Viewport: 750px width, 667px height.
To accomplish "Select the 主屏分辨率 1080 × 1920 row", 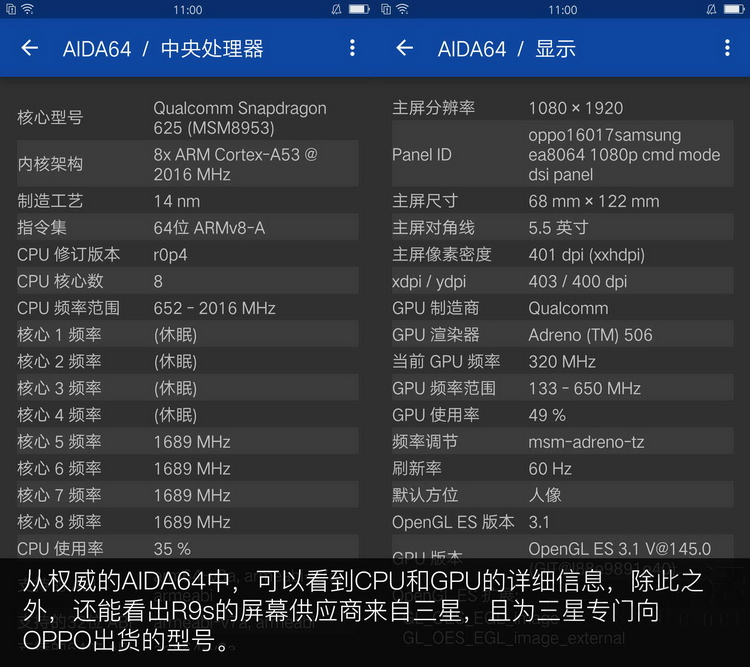I will (562, 108).
